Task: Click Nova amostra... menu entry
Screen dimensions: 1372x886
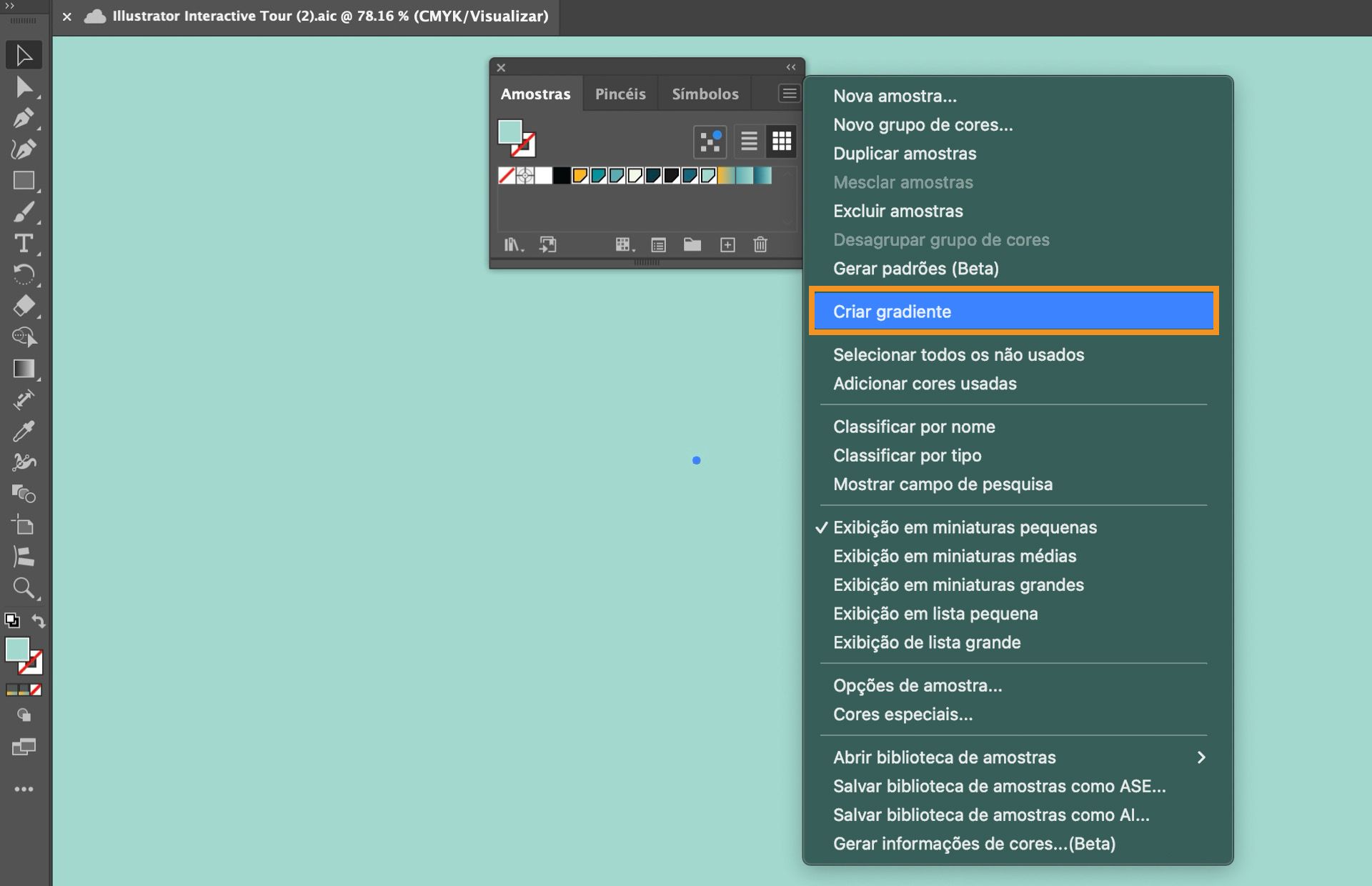Action: pos(895,95)
